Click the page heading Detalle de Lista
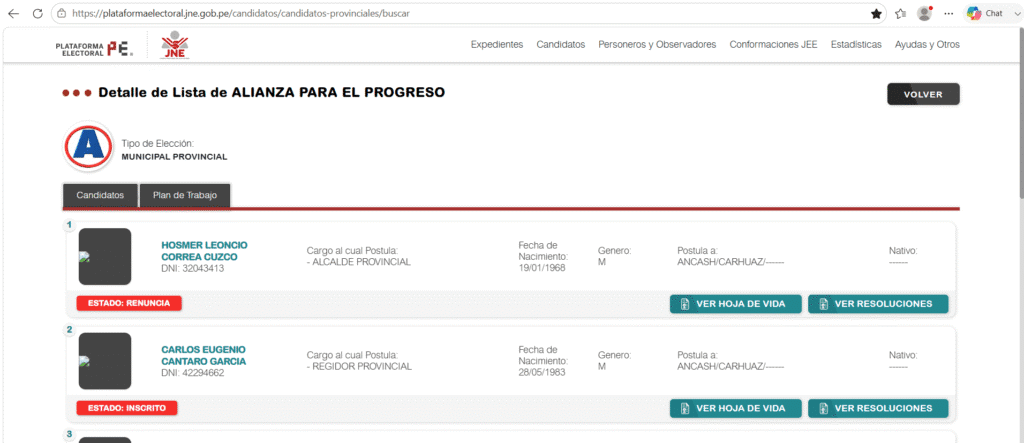 pos(272,93)
